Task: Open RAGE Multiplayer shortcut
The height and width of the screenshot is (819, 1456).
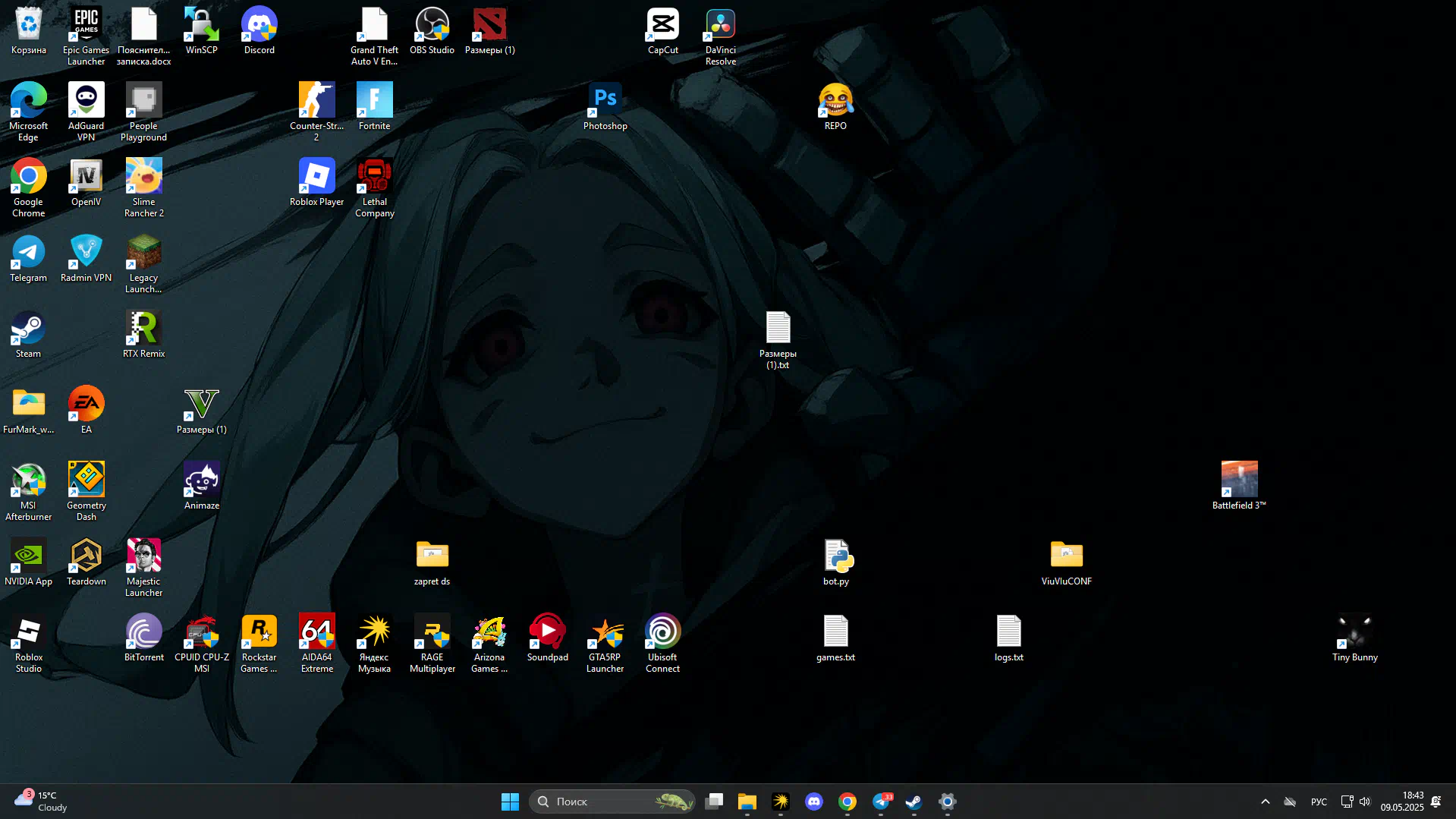Action: click(x=432, y=644)
